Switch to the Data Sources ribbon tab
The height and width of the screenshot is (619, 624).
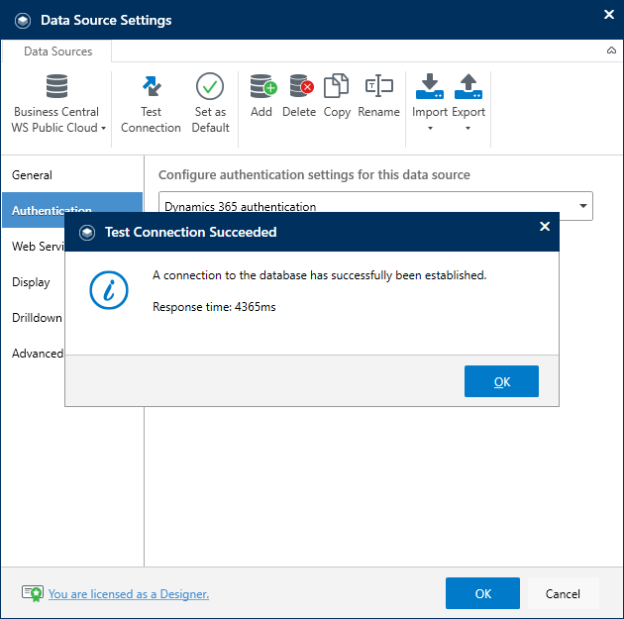[x=58, y=51]
